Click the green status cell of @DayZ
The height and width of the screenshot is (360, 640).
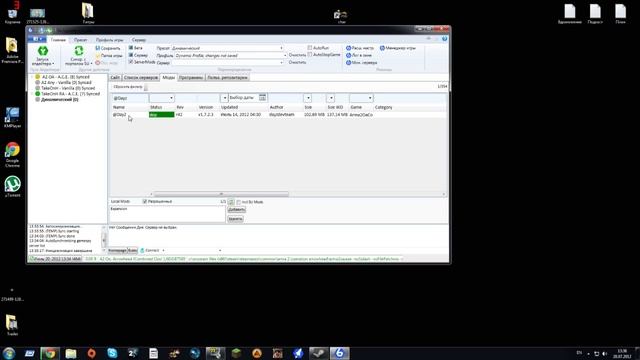click(x=162, y=115)
